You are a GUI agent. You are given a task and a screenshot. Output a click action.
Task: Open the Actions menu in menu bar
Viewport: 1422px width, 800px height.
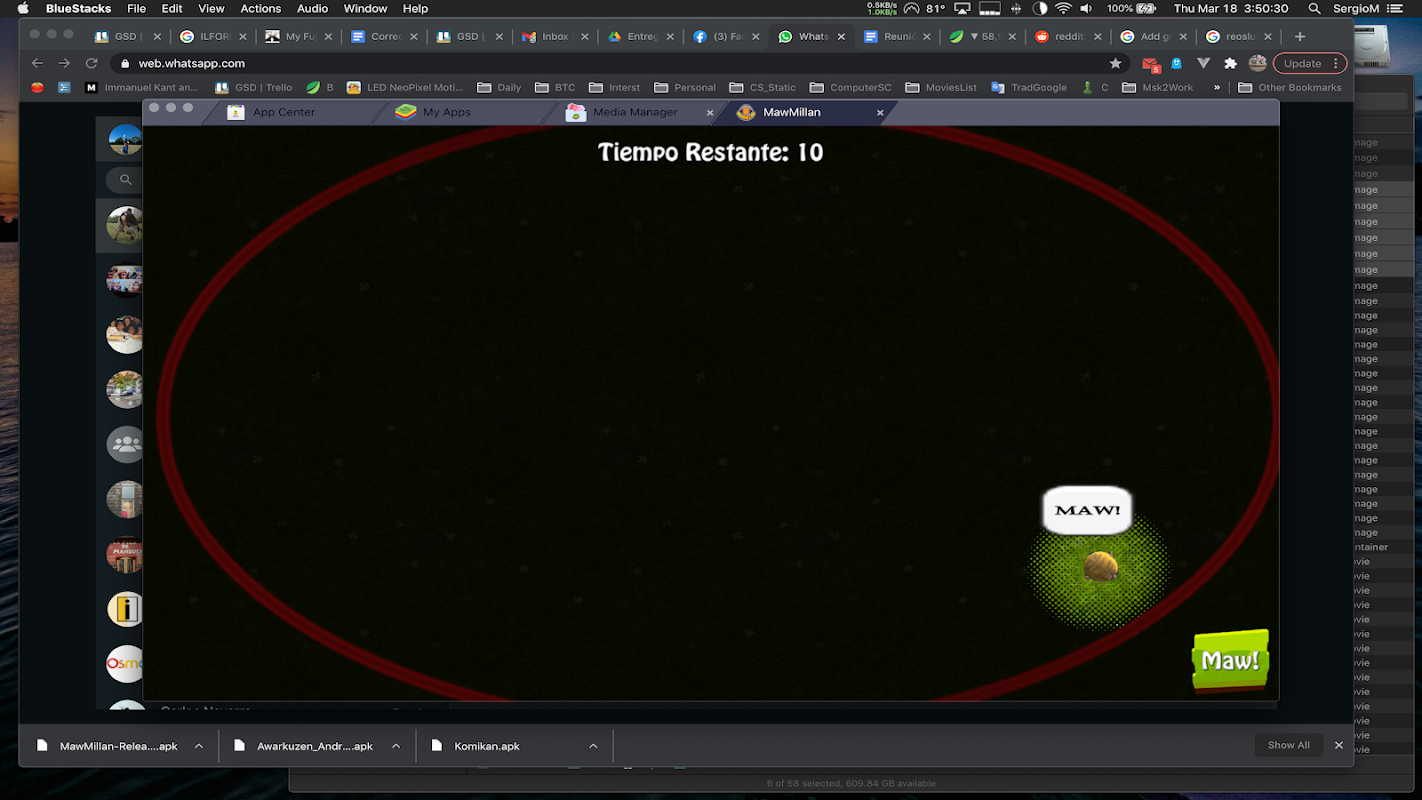[261, 8]
